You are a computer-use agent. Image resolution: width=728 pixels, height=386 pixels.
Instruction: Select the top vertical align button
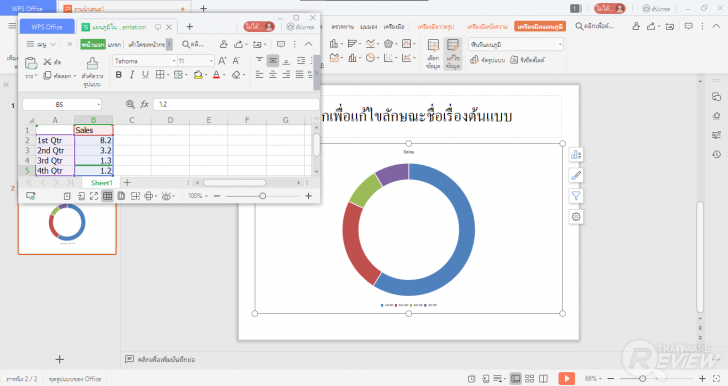click(x=259, y=61)
